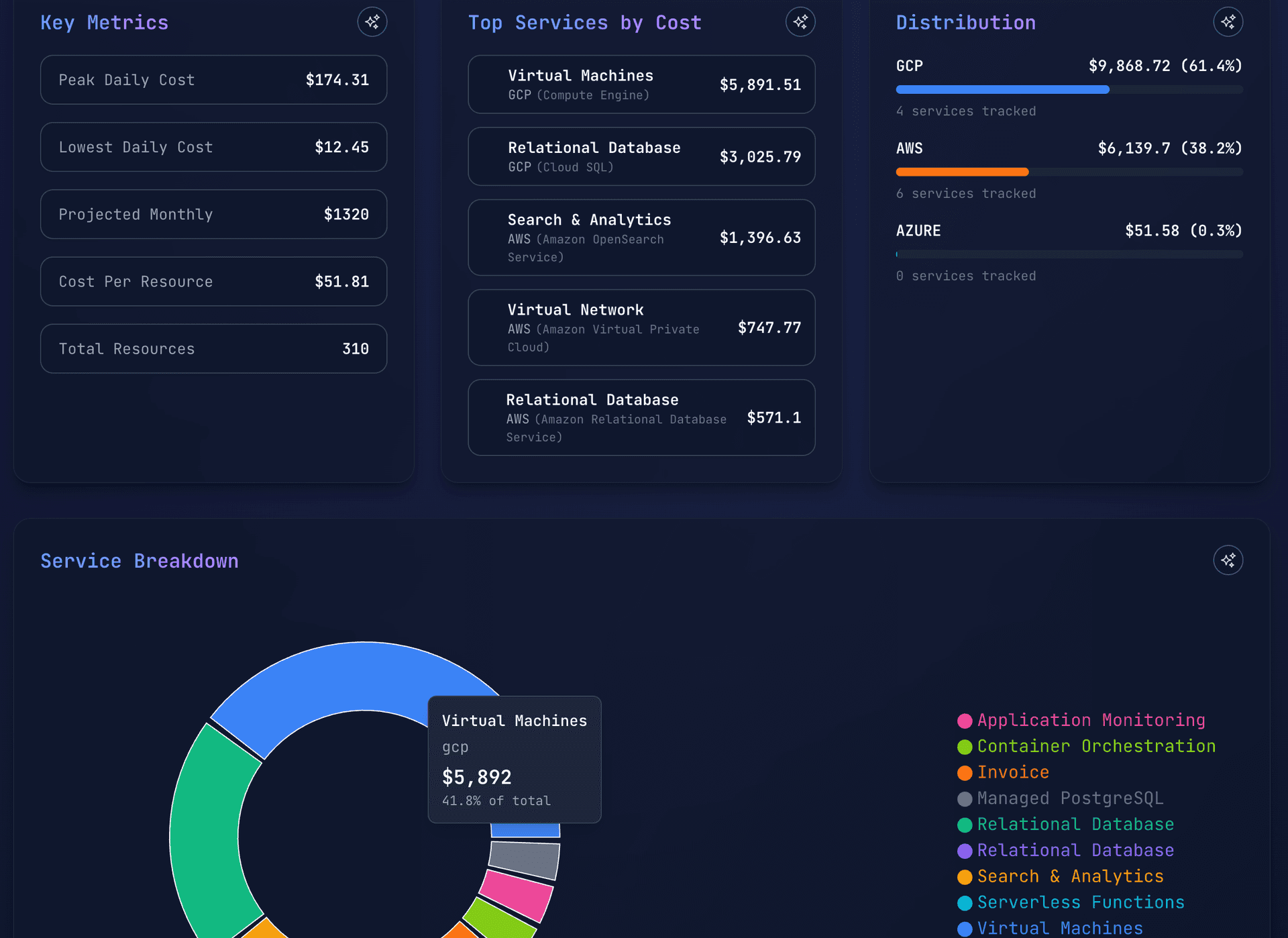Screen dimensions: 1288x938
Task: Expand the Relational Database Cloud SQL entry
Action: tap(641, 156)
